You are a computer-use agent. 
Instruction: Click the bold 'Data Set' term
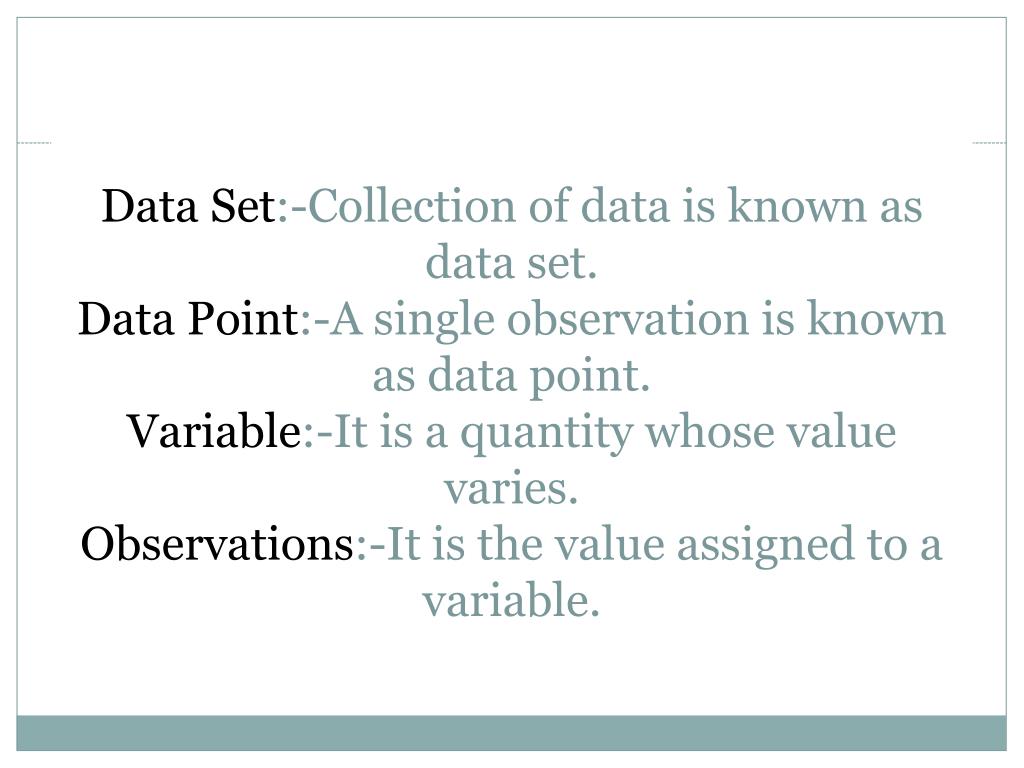tap(189, 206)
